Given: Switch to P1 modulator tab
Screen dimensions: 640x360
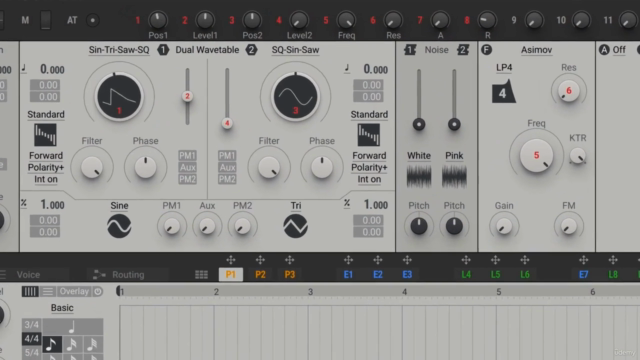Looking at the screenshot, I should point(231,275).
